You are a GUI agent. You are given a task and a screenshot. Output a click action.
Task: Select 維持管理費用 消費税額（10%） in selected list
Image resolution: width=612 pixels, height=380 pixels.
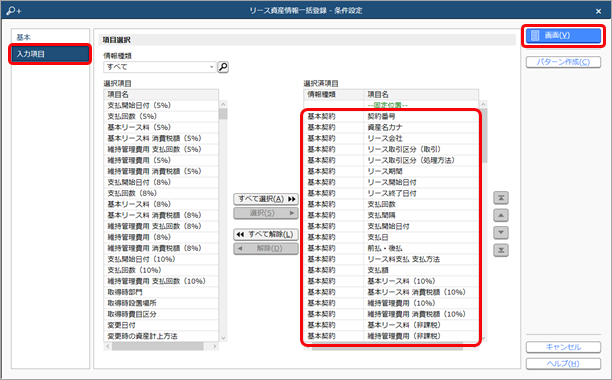point(391,314)
